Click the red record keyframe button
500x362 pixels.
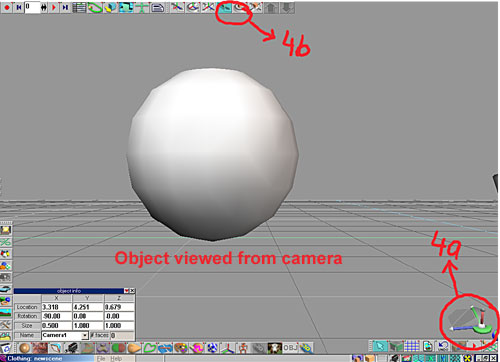tap(6, 7)
